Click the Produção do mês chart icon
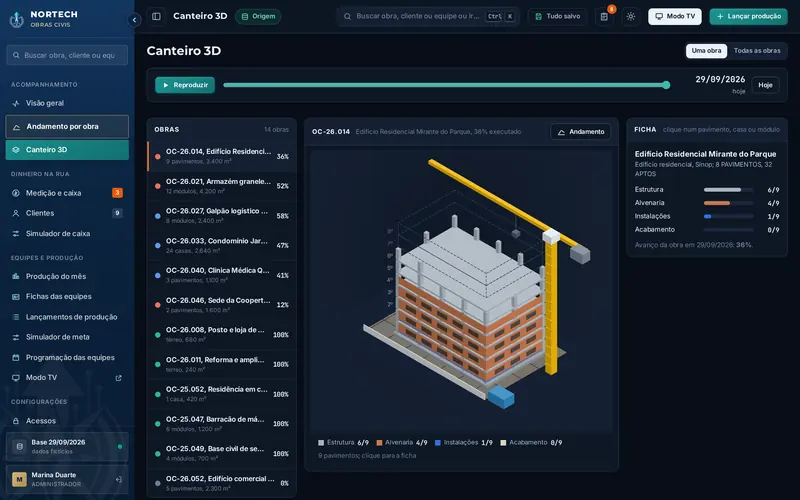 16,277
